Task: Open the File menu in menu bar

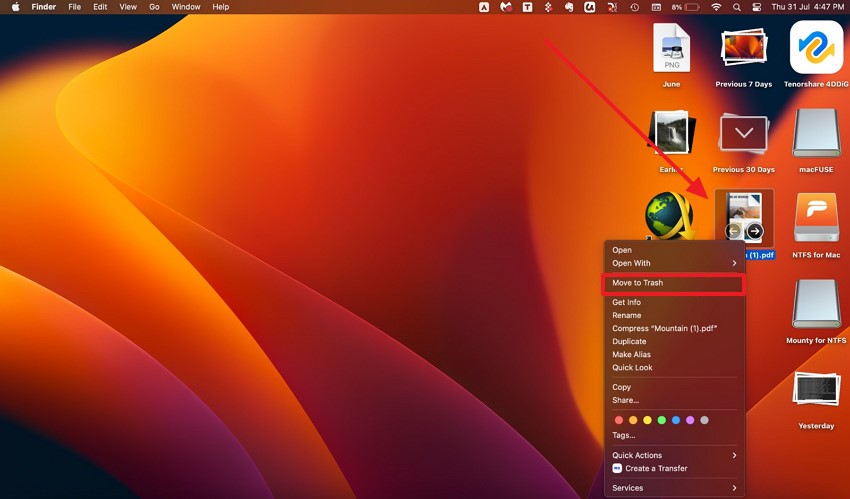Action: point(74,7)
